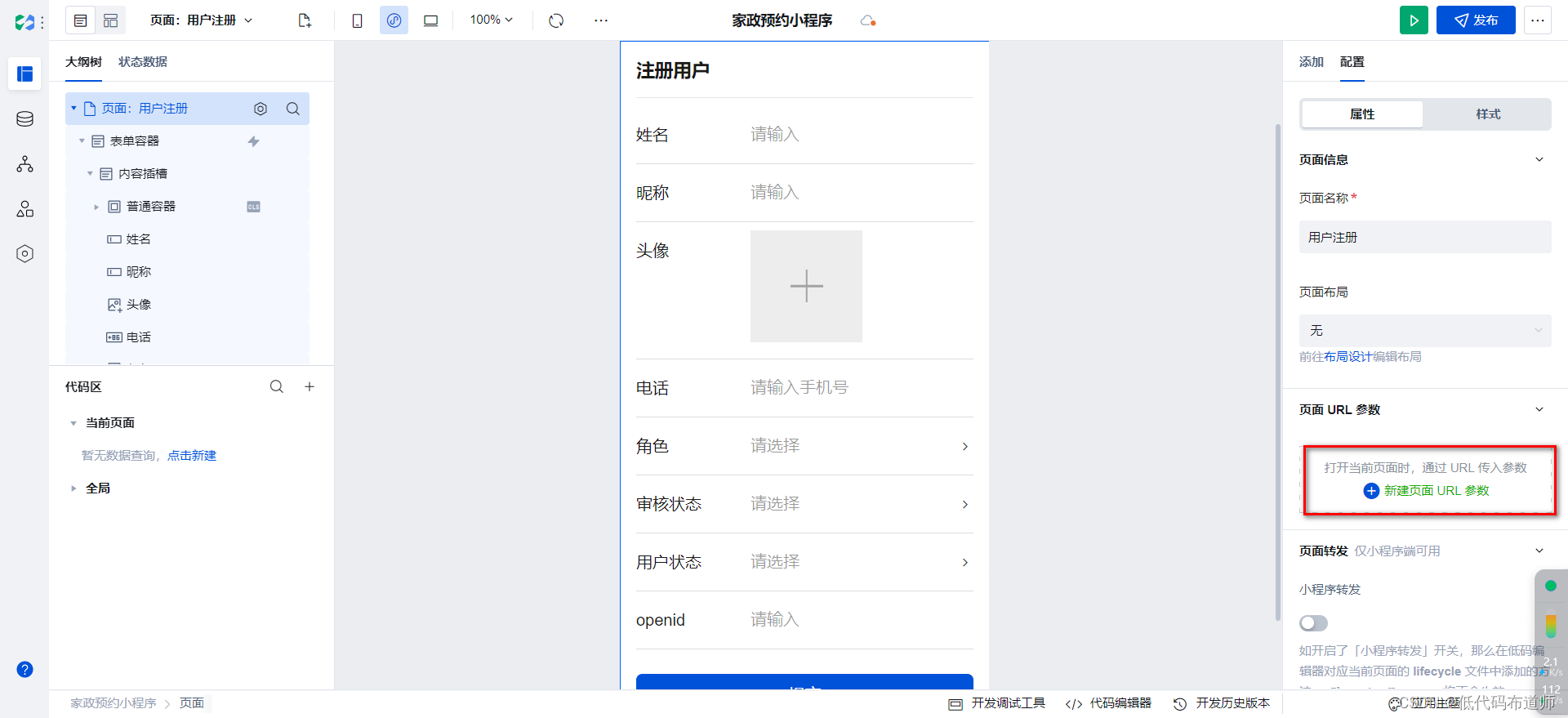This screenshot has height=718, width=1568.
Task: Switch to the 添加 tab
Action: click(x=1312, y=62)
